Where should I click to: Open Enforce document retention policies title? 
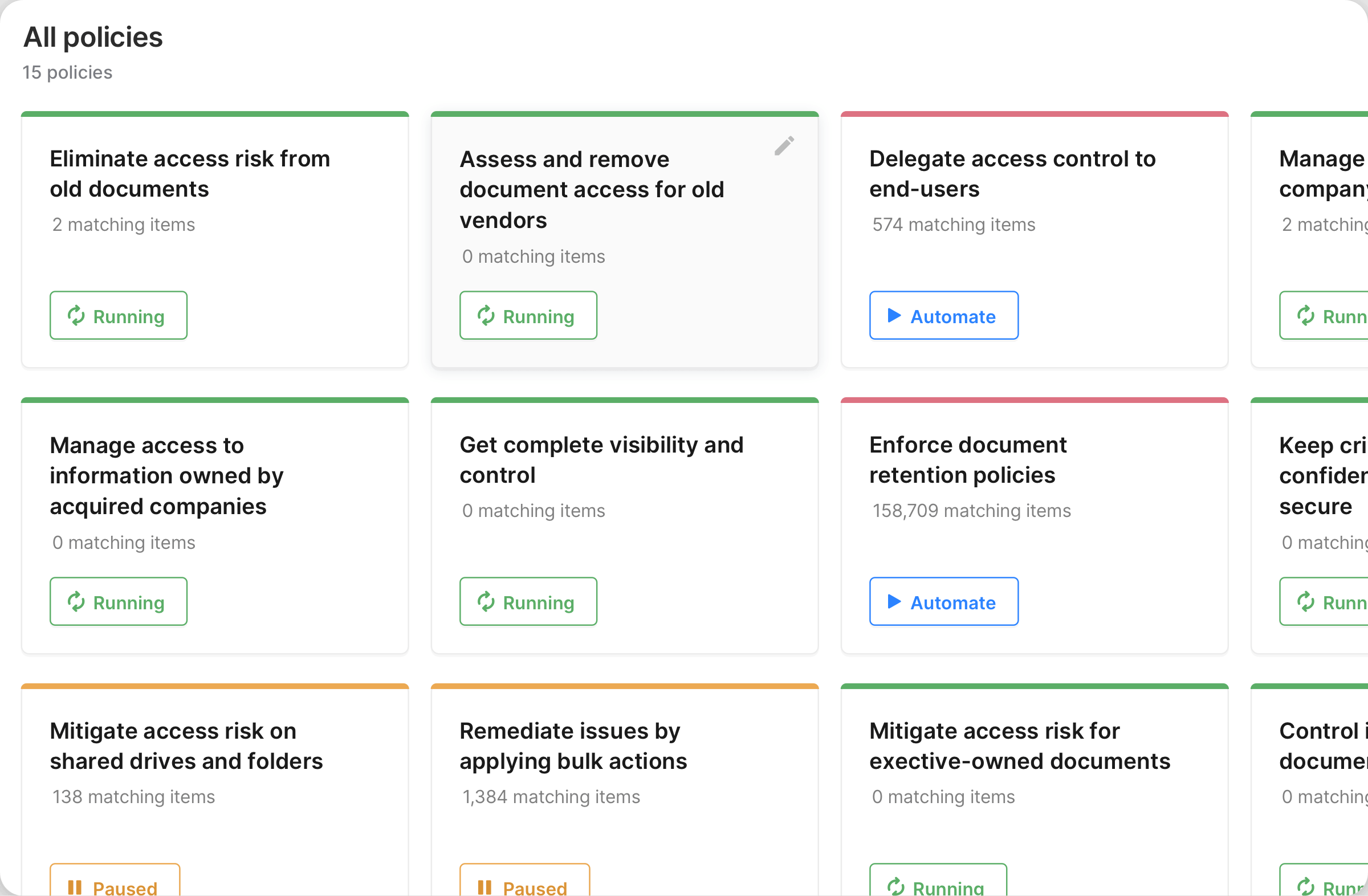tap(967, 460)
